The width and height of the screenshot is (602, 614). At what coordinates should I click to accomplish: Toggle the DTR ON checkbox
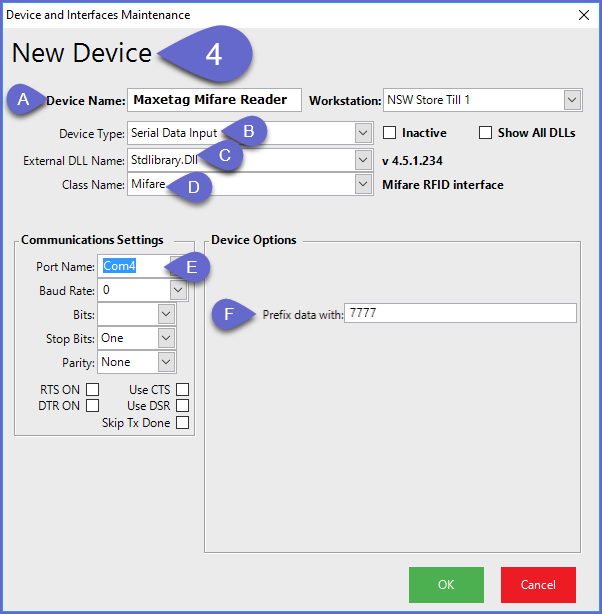[92, 405]
